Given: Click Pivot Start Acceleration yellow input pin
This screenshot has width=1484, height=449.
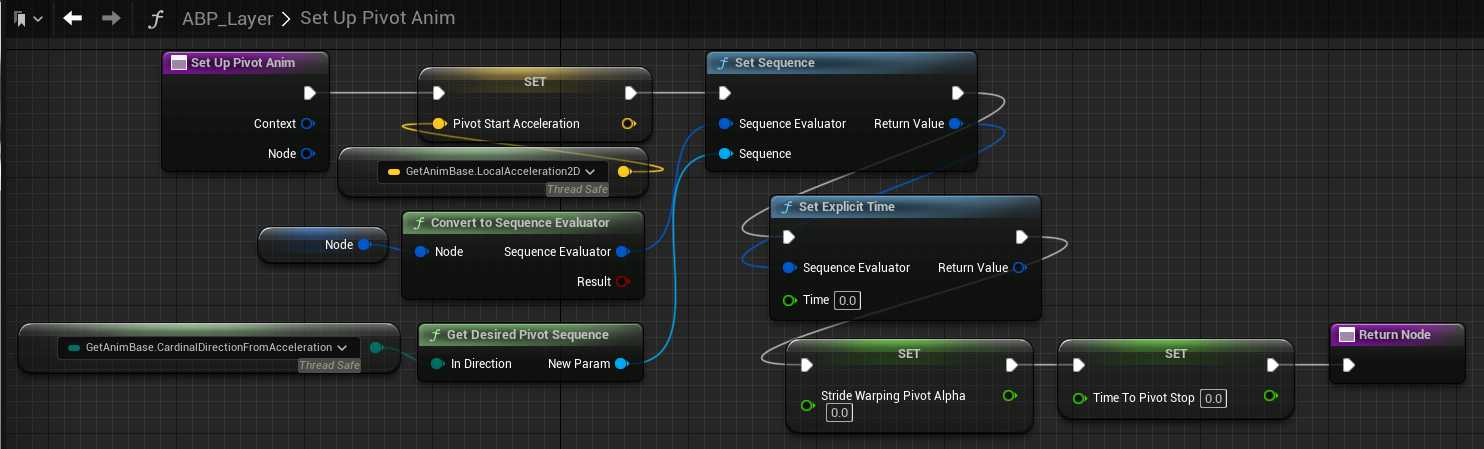Looking at the screenshot, I should (x=438, y=124).
